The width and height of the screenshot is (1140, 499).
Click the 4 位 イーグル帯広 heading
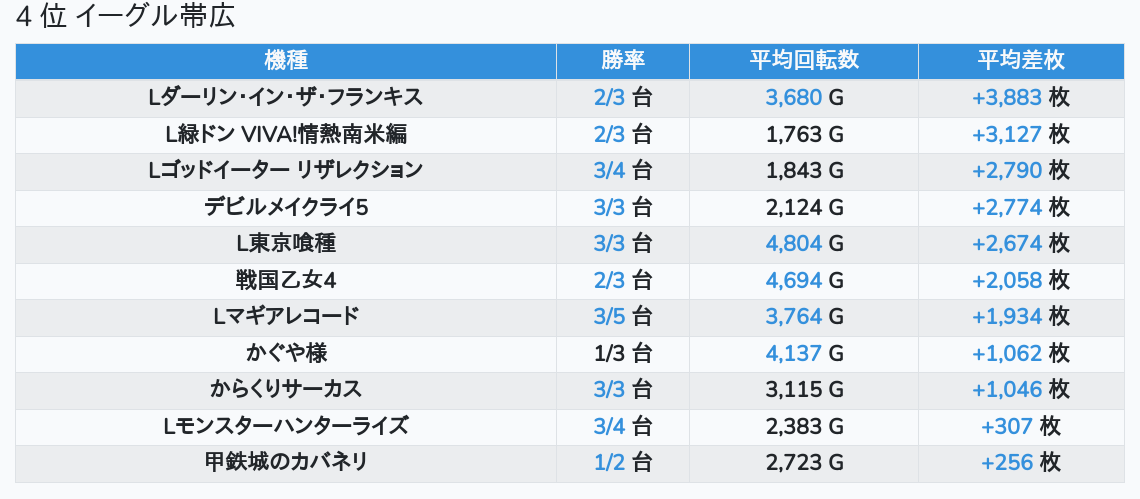[x=125, y=17]
